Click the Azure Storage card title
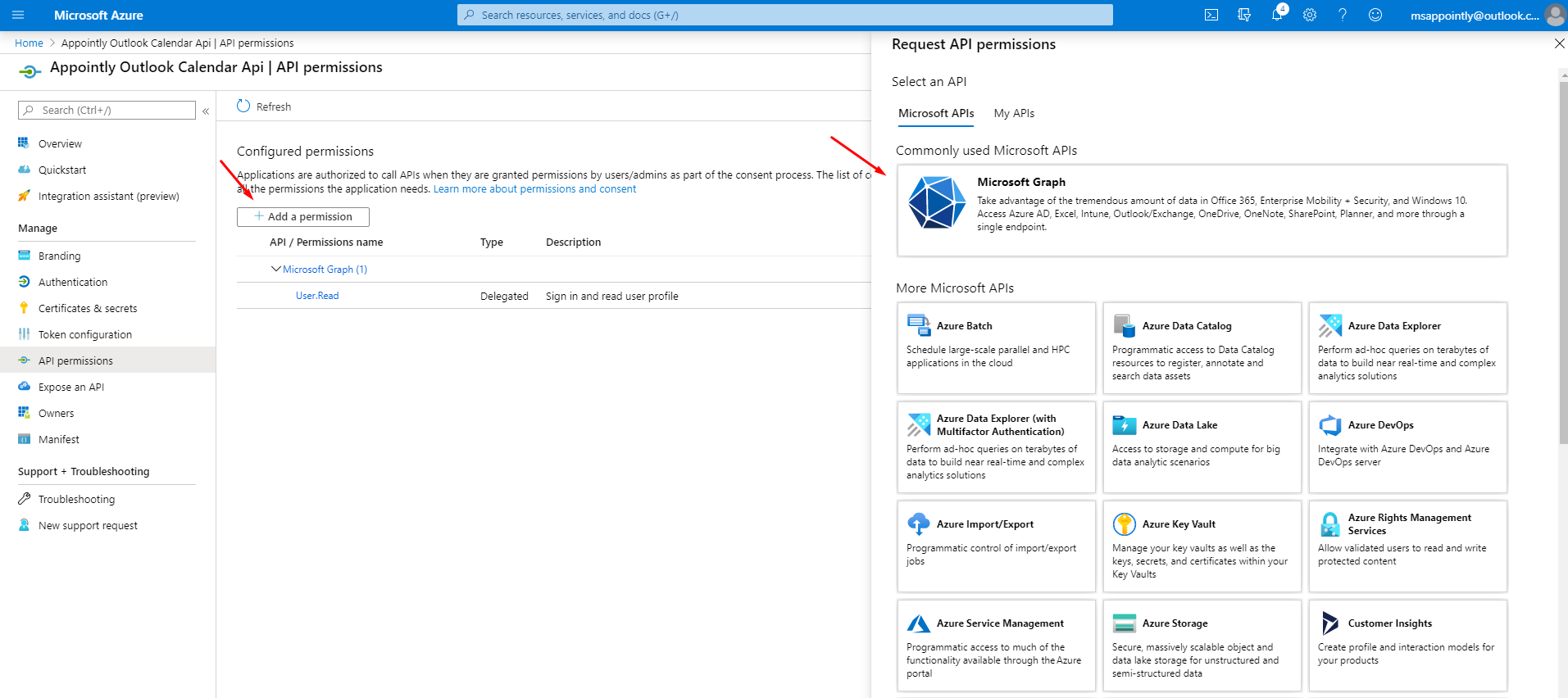The width and height of the screenshot is (1568, 698). [x=1175, y=623]
